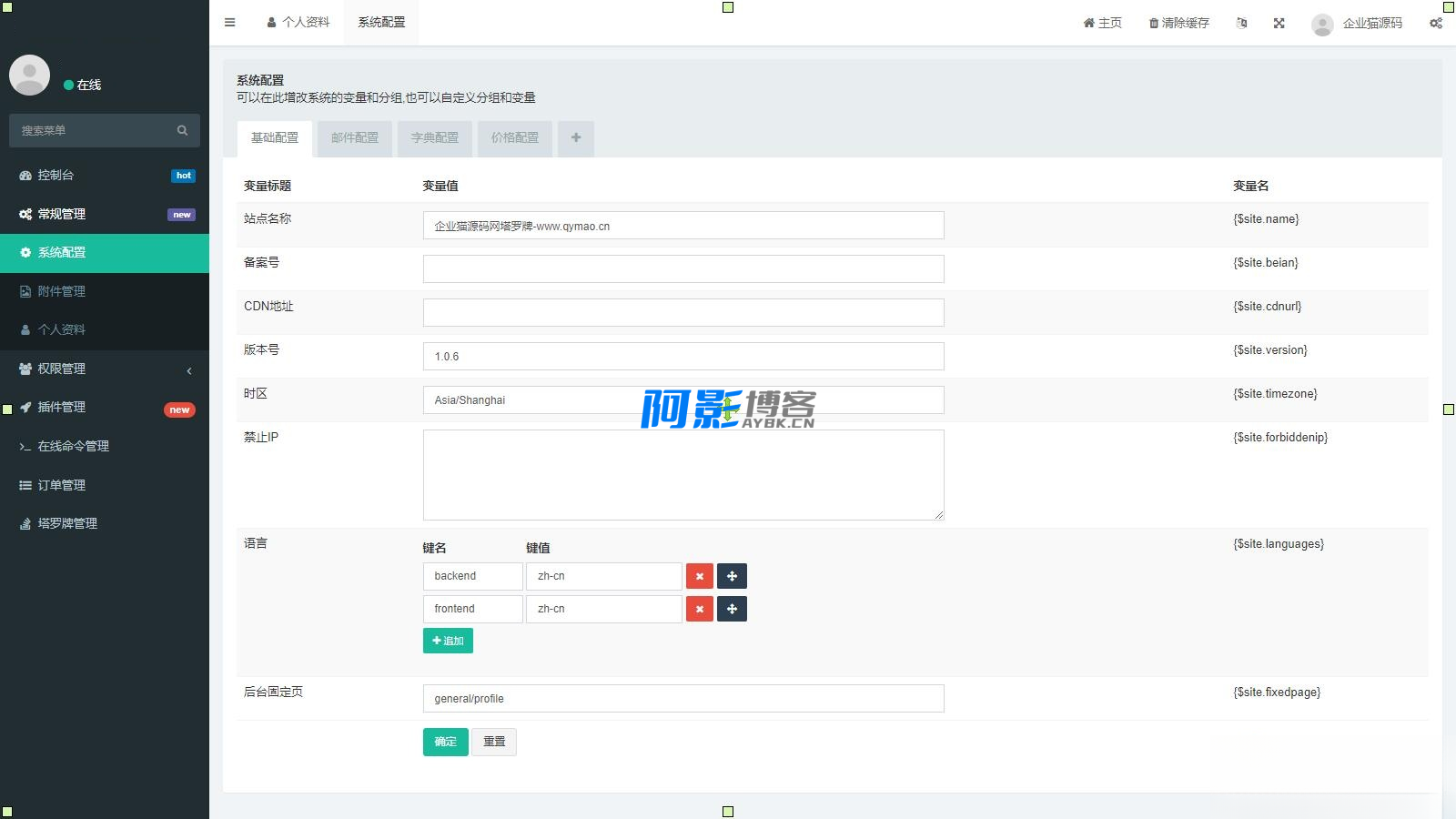
Task: Click the plus tab to add config group
Action: click(x=576, y=138)
